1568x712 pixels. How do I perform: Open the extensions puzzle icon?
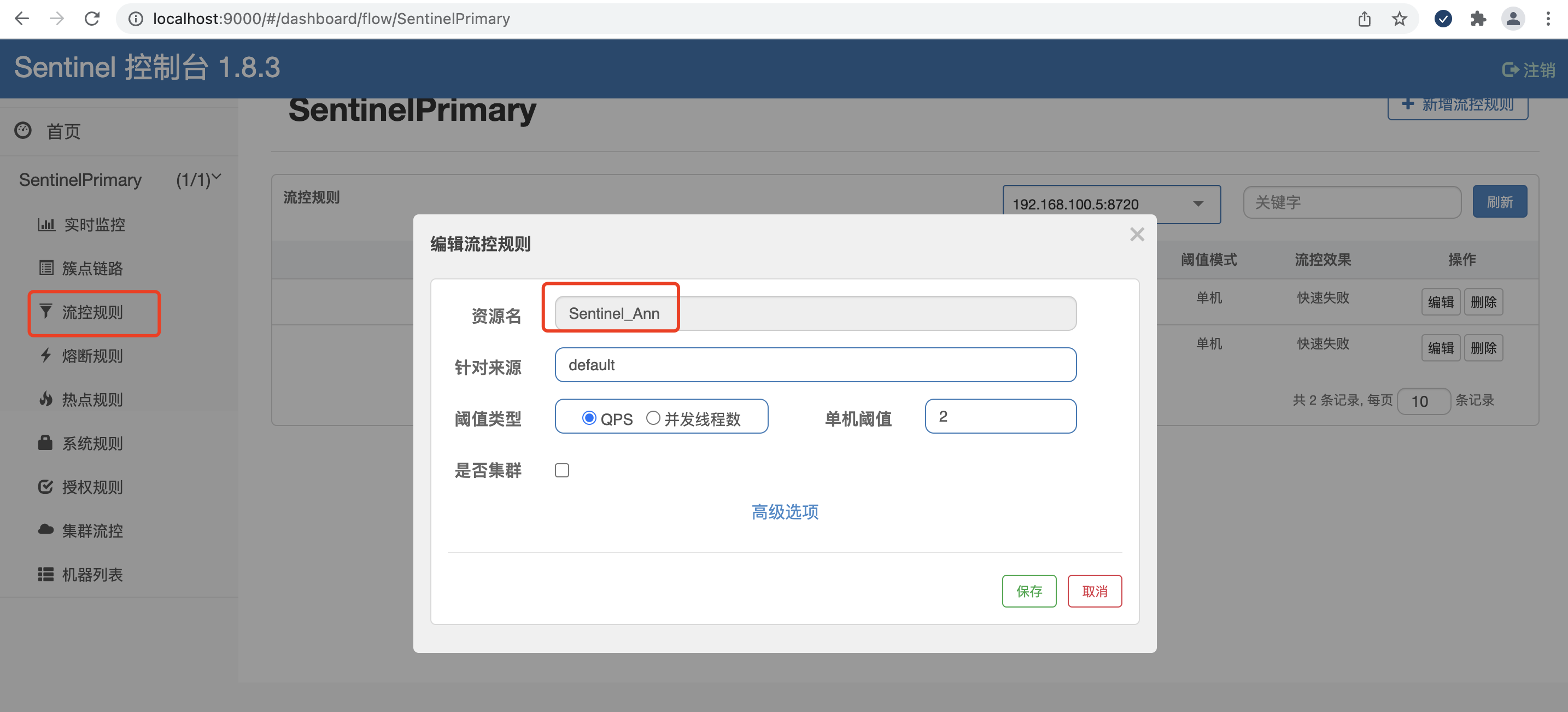(1478, 19)
